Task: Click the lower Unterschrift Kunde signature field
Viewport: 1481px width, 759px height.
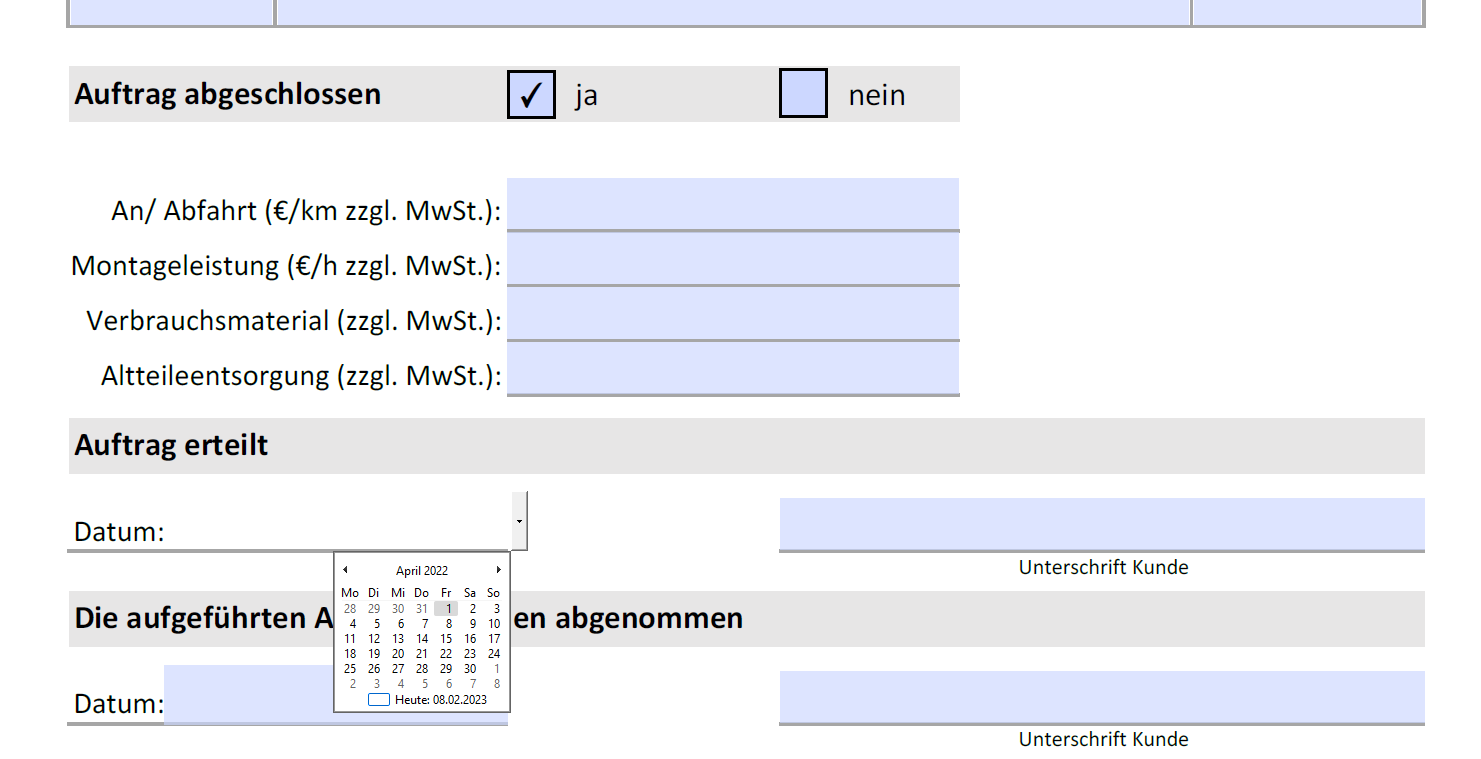Action: click(1101, 697)
